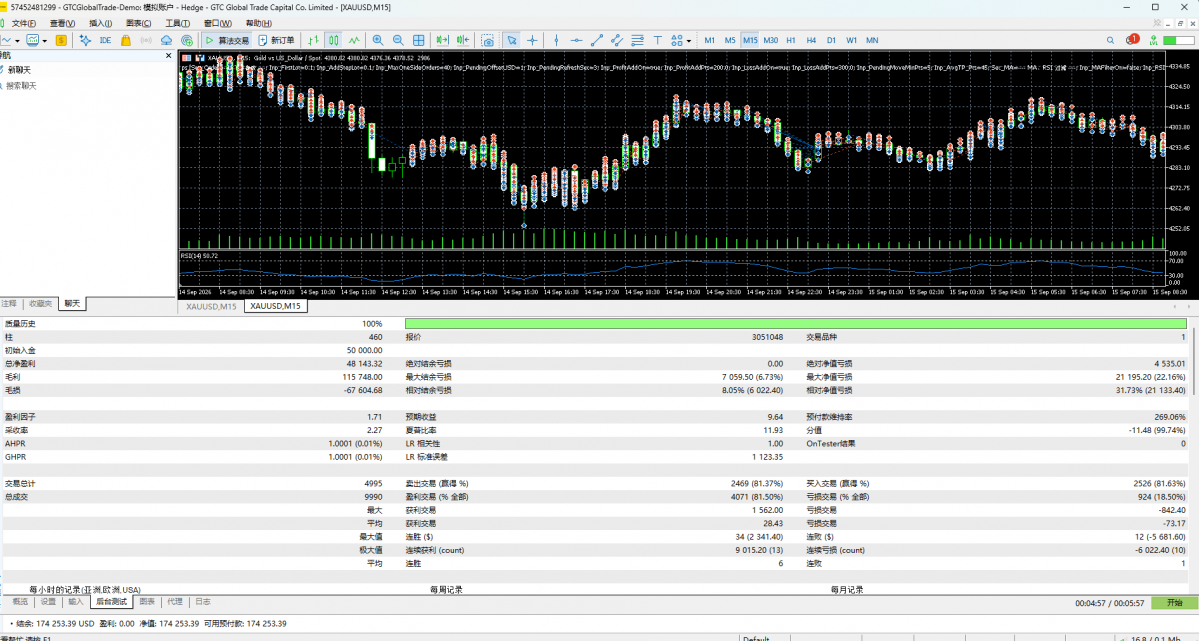Viewport: 1199px width, 641px height.
Task: Insert Fibonacci retracement lines tool
Action: pyautogui.click(x=637, y=40)
